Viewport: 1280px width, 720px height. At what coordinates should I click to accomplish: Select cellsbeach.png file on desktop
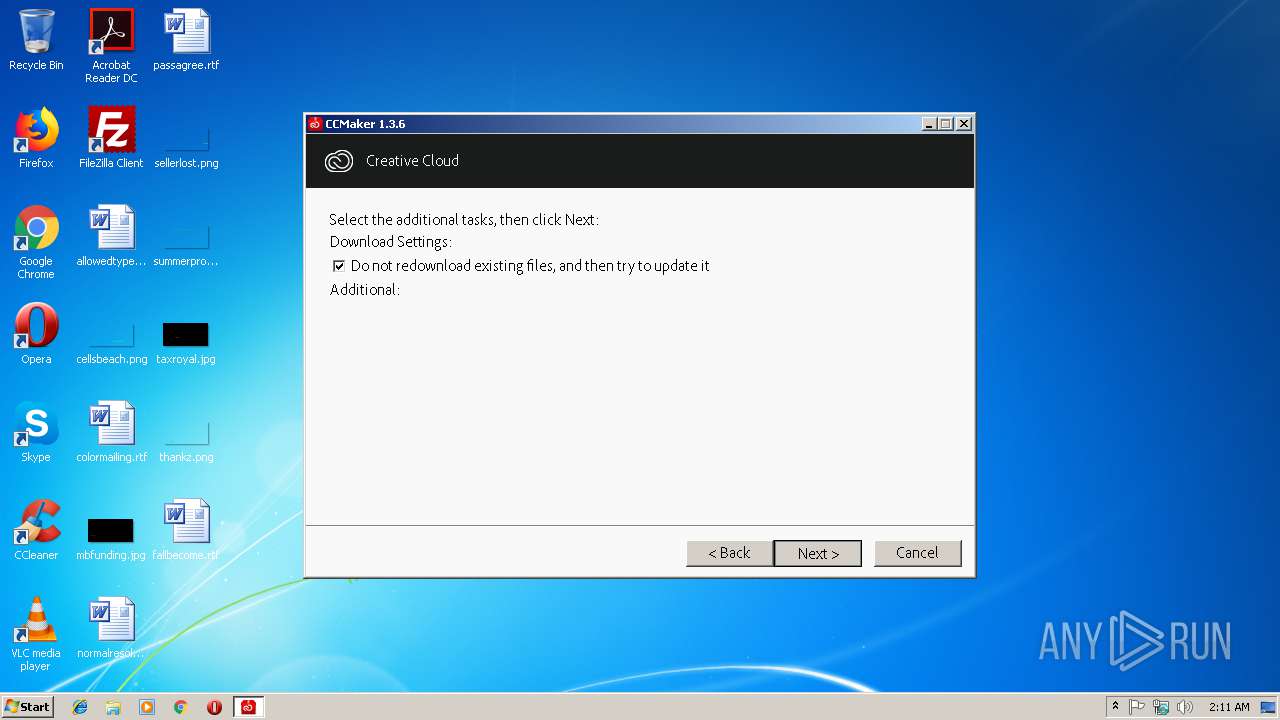point(111,340)
